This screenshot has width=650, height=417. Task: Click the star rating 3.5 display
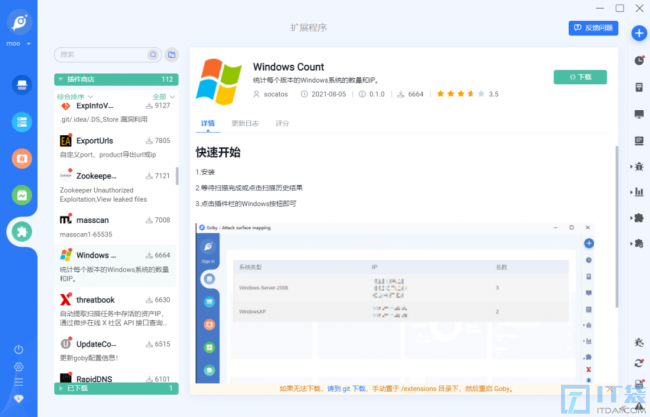point(467,94)
